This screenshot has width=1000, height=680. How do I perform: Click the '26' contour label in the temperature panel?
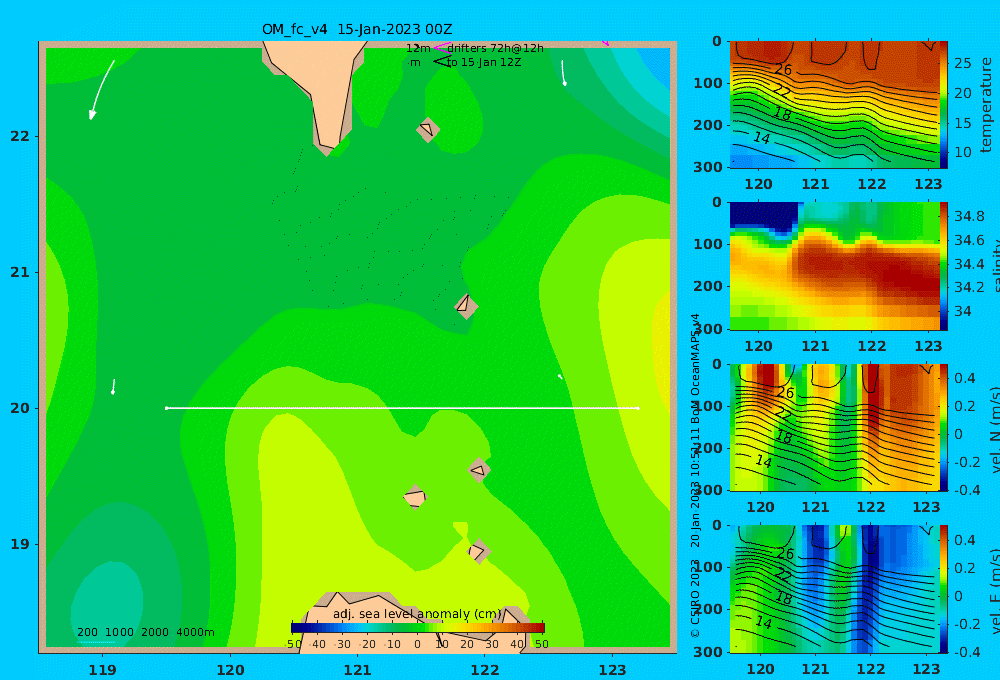coord(783,70)
